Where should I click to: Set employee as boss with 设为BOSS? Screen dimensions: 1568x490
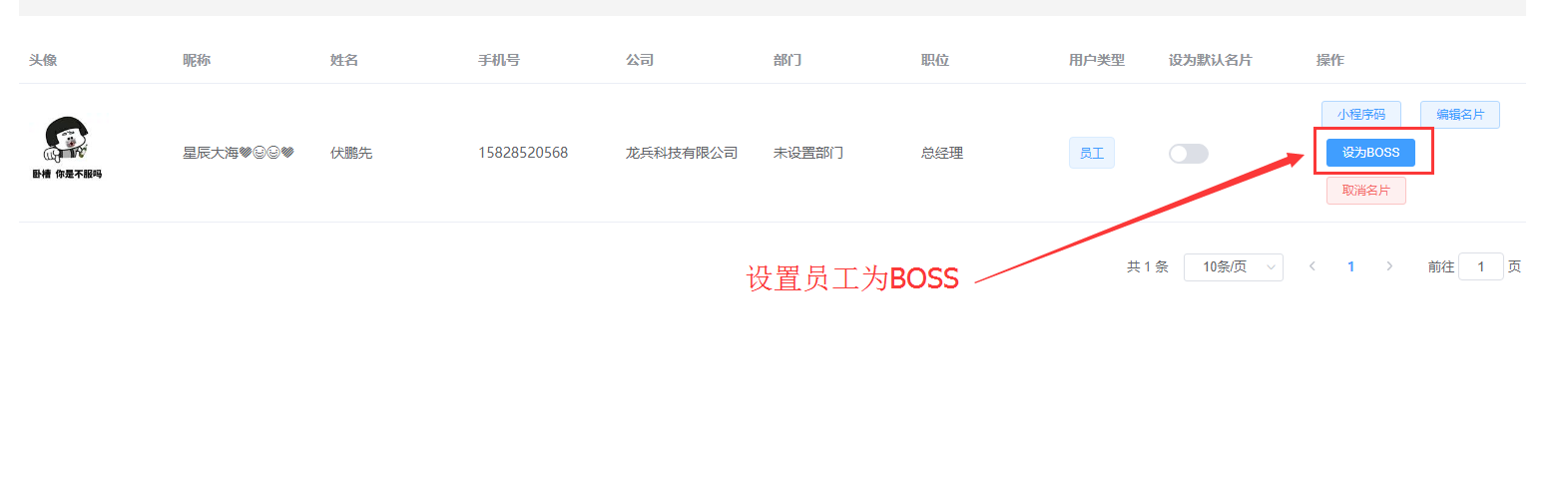coord(1370,153)
